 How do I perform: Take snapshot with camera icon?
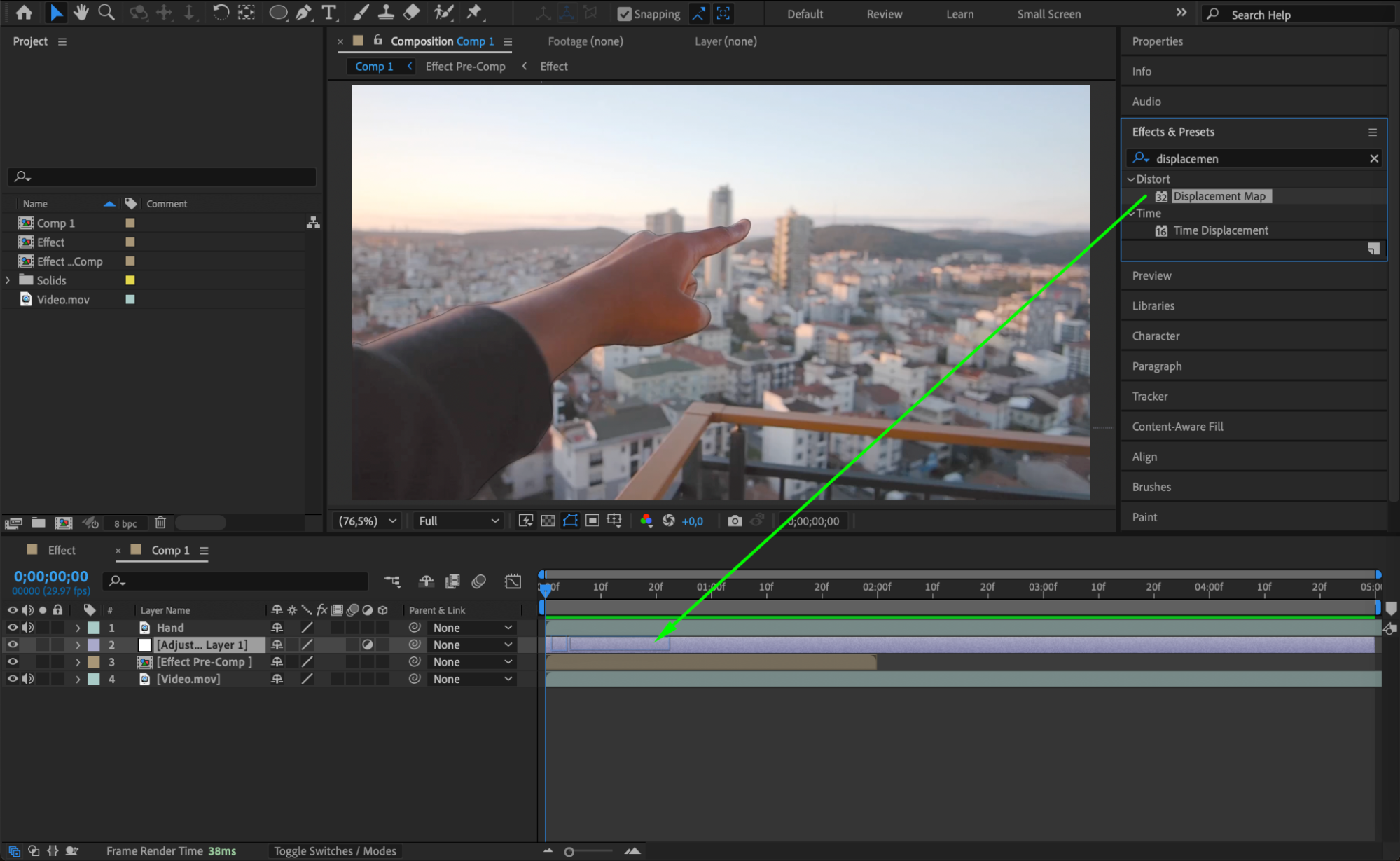click(734, 521)
